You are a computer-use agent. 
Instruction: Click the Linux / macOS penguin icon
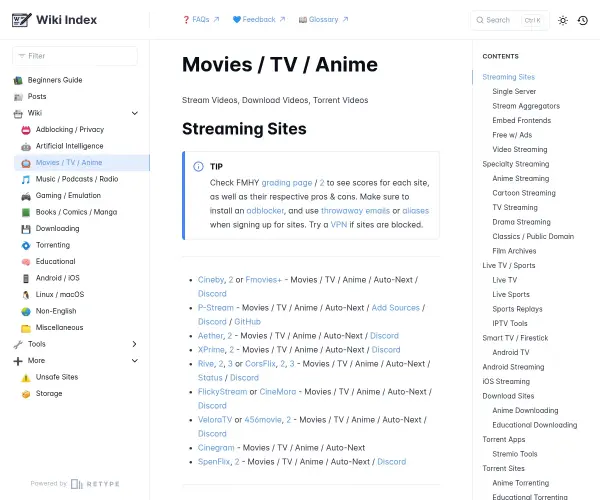pyautogui.click(x=26, y=295)
